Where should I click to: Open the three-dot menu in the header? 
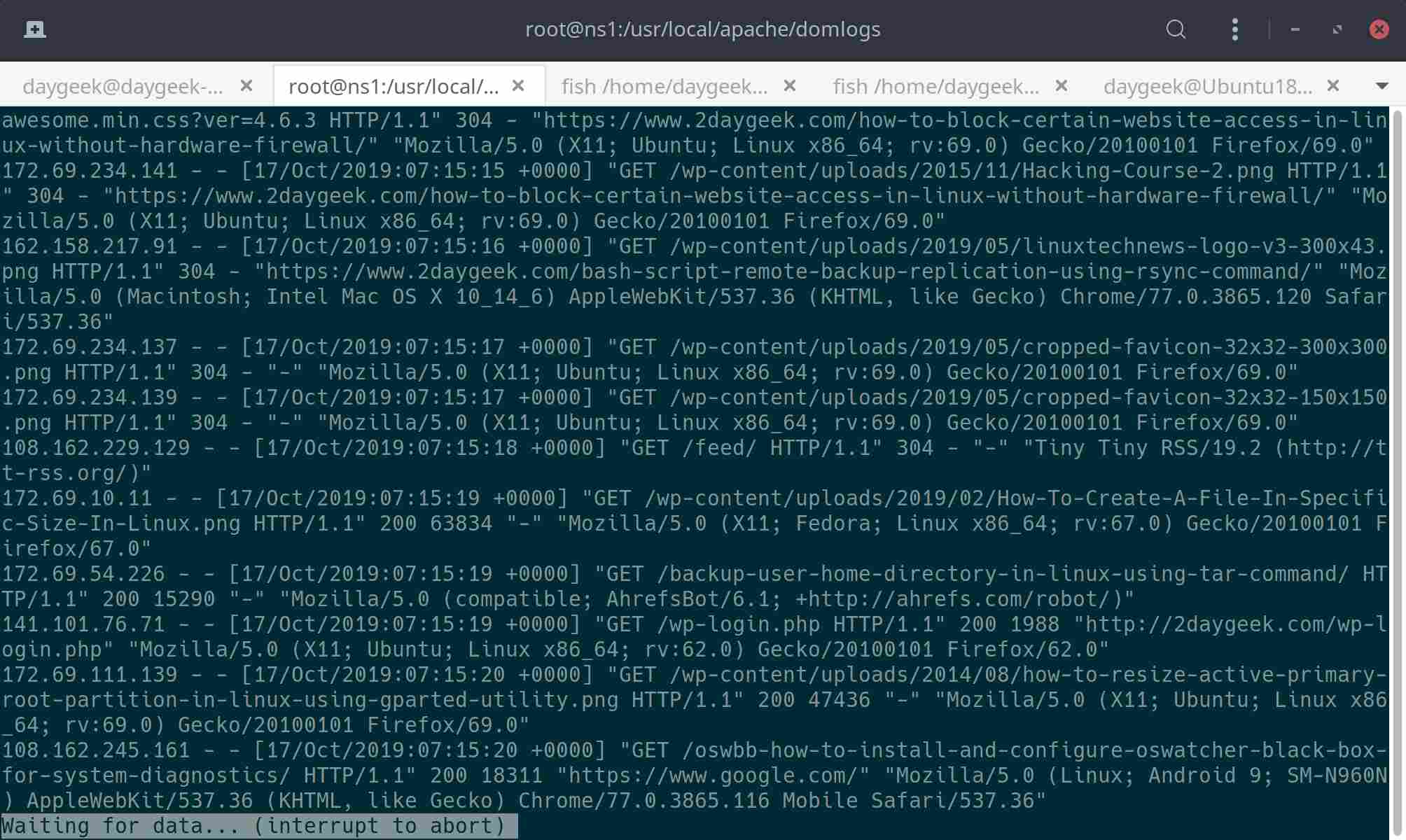(1234, 29)
